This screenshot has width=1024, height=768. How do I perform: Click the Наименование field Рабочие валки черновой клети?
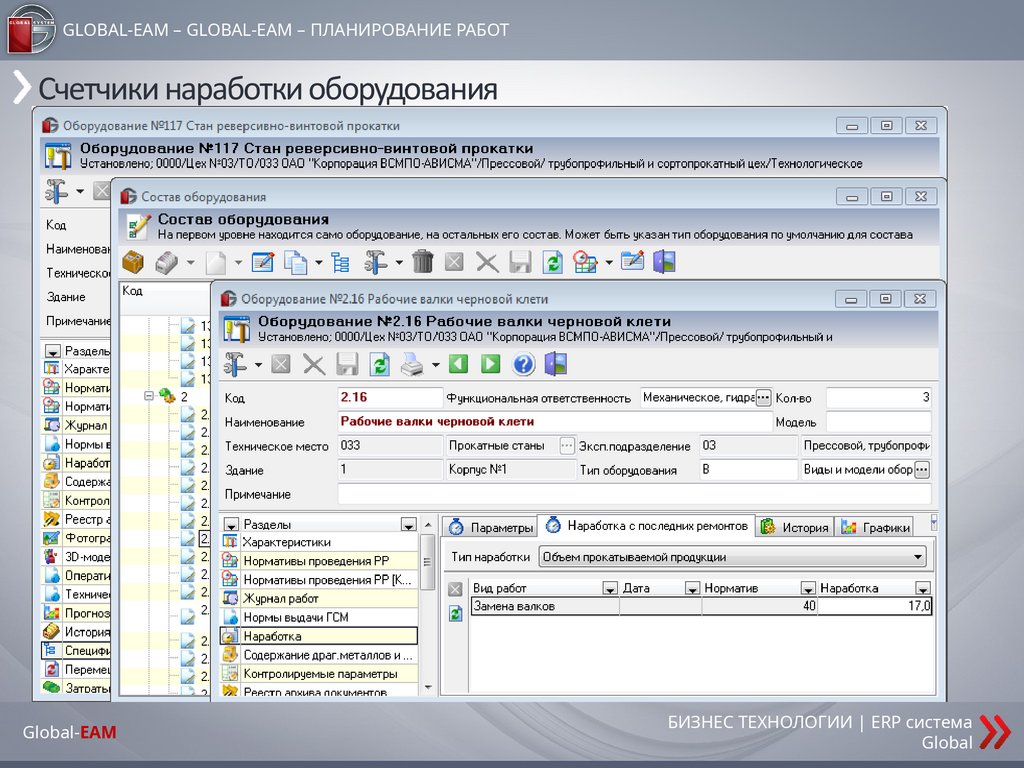tap(555, 422)
